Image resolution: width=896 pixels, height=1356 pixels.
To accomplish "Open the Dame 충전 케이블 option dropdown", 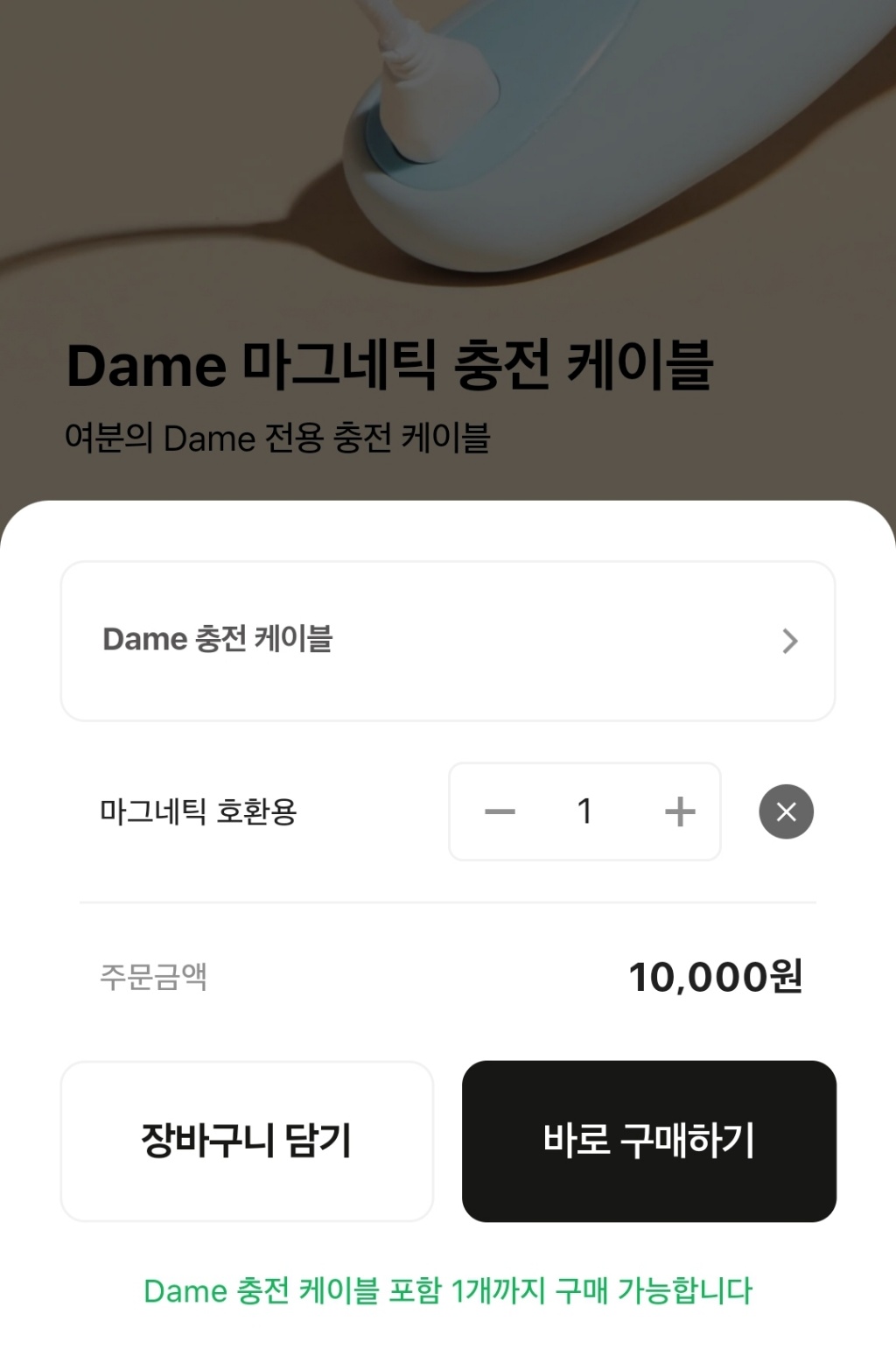I will [x=446, y=641].
